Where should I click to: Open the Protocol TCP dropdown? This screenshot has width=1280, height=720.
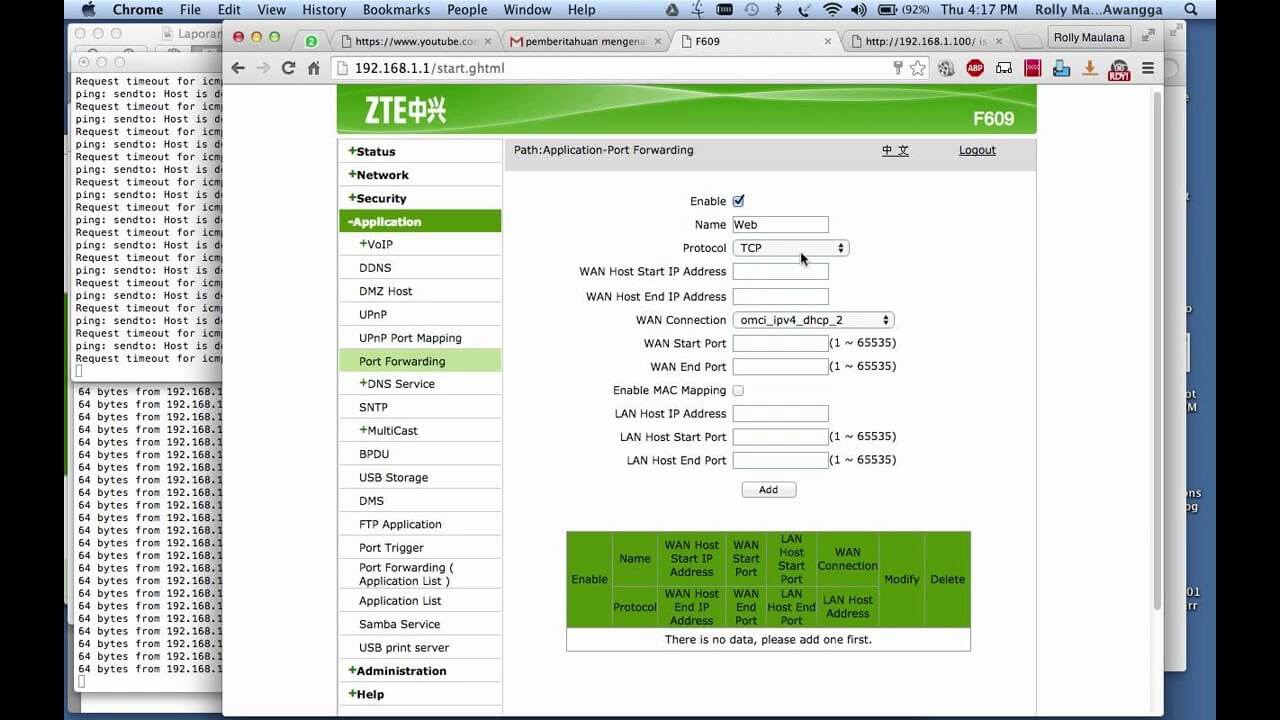(x=791, y=247)
